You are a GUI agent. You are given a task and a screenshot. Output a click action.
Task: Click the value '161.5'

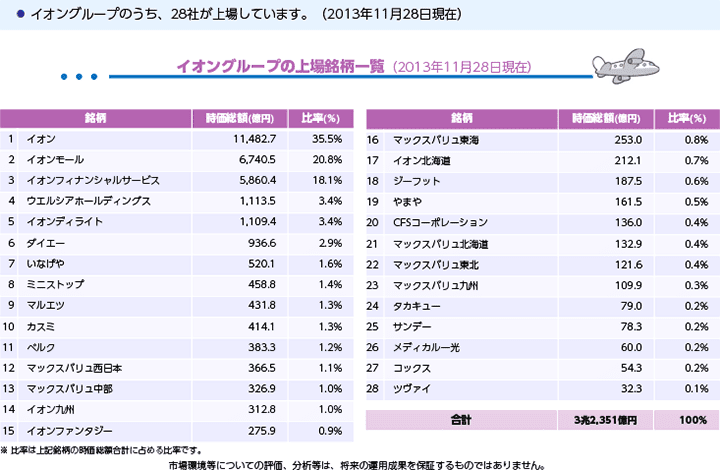pyautogui.click(x=628, y=202)
